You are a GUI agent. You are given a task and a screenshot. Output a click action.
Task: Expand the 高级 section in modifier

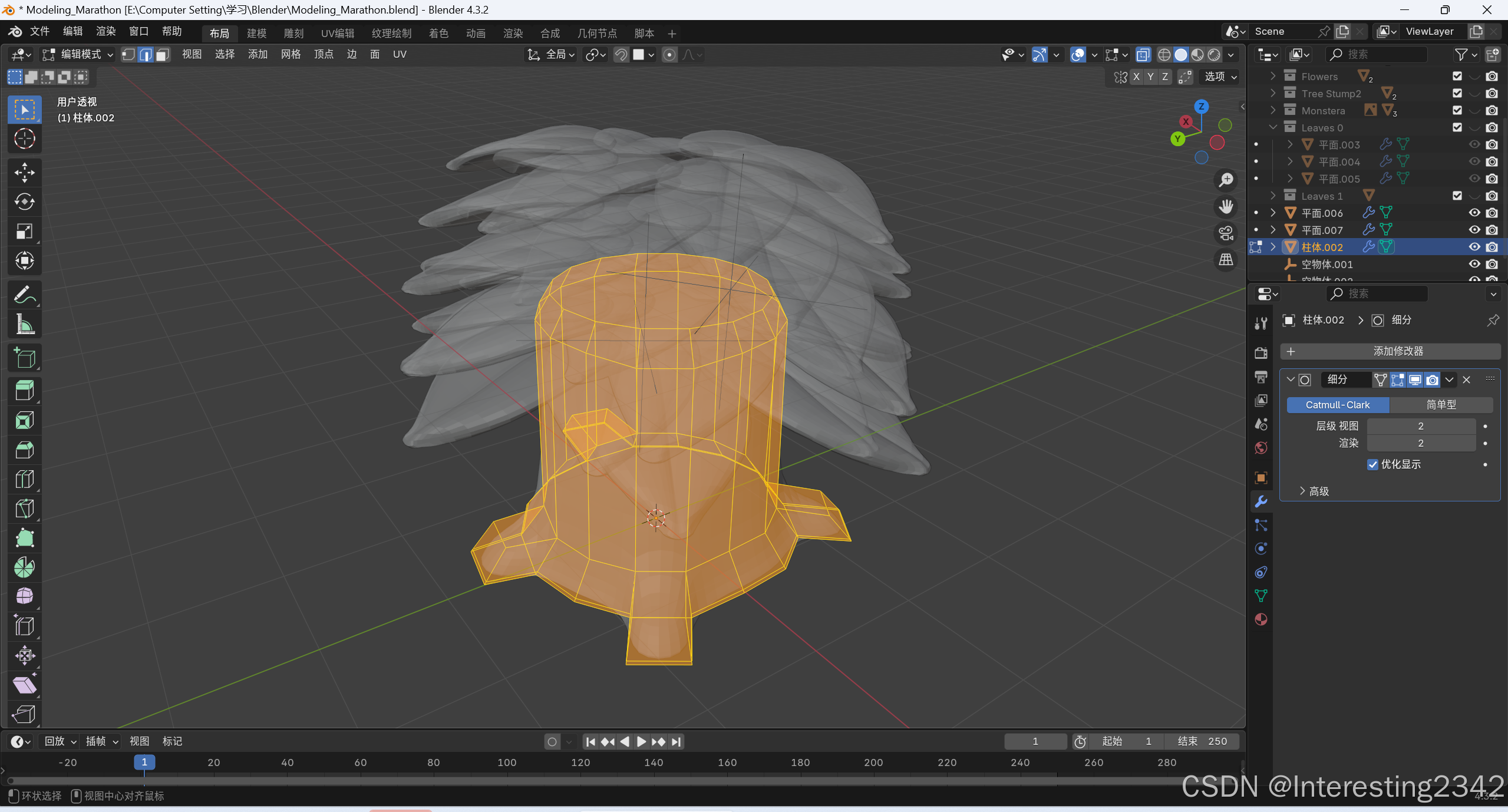pyautogui.click(x=1314, y=491)
